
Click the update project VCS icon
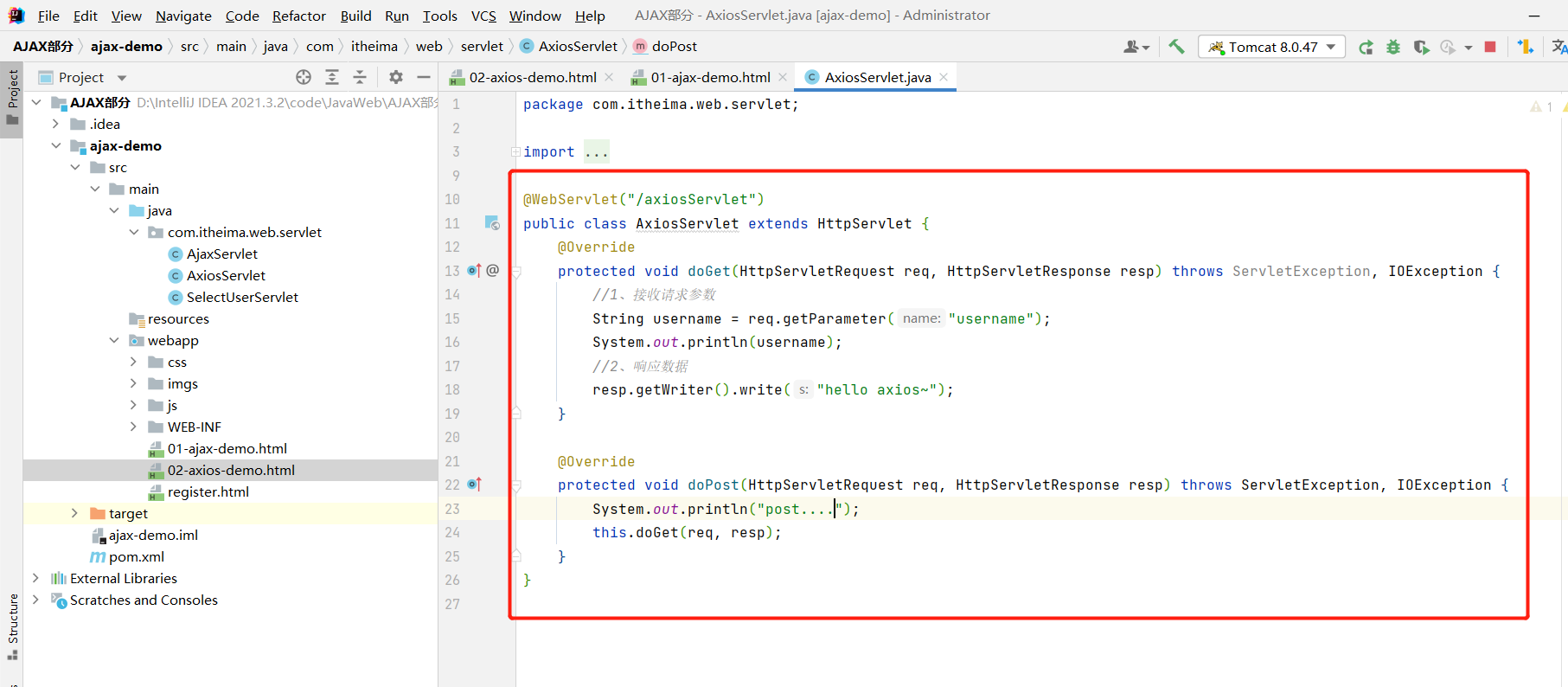tap(1526, 47)
